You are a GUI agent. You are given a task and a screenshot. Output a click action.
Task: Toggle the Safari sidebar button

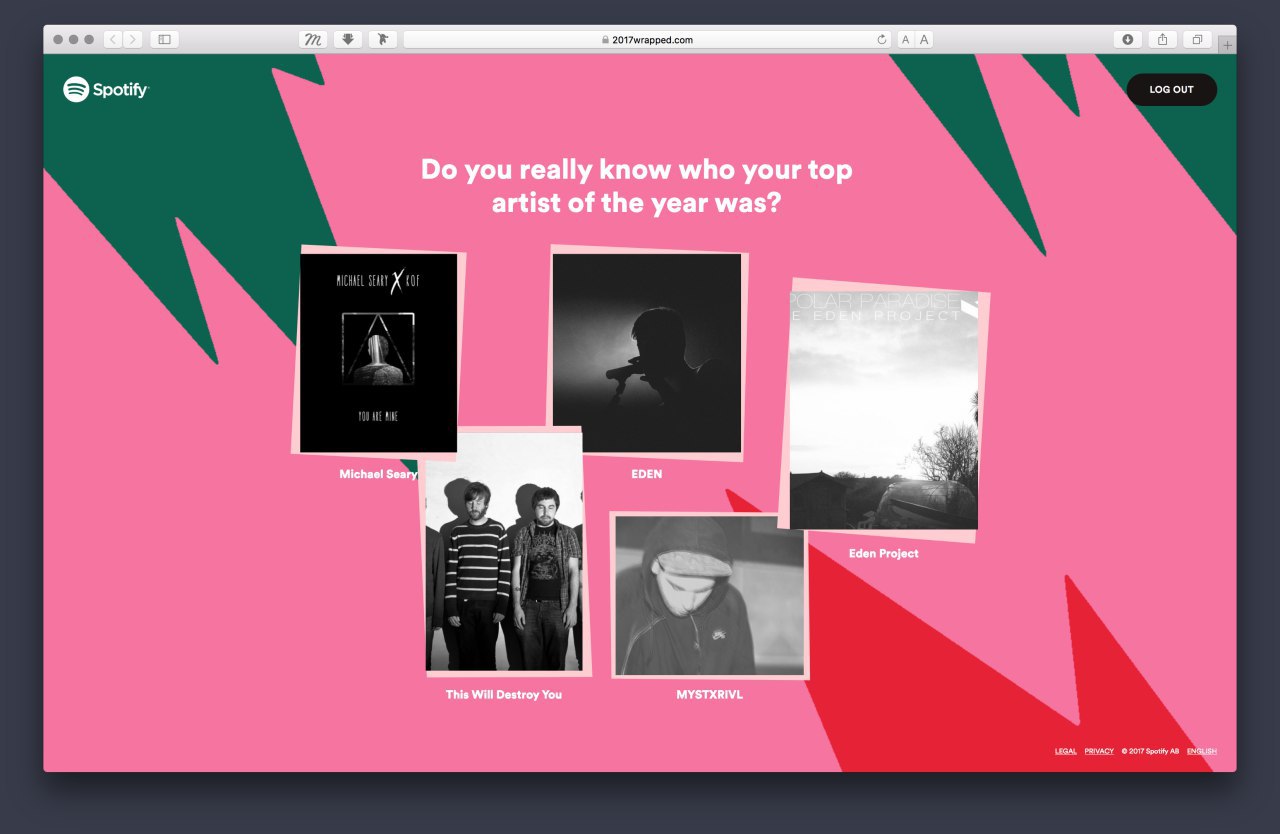pos(165,40)
